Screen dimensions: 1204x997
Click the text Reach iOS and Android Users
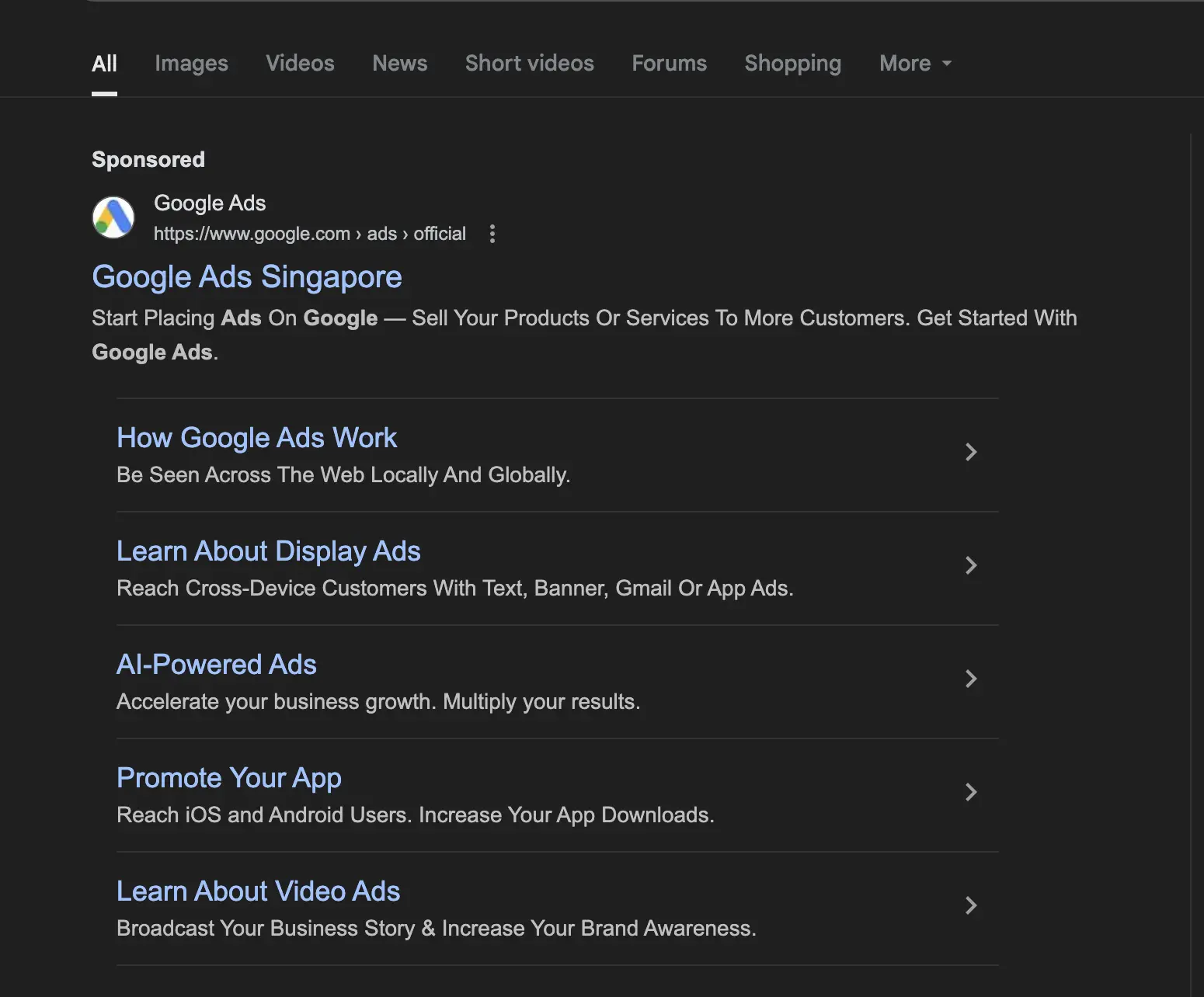pyautogui.click(x=416, y=815)
